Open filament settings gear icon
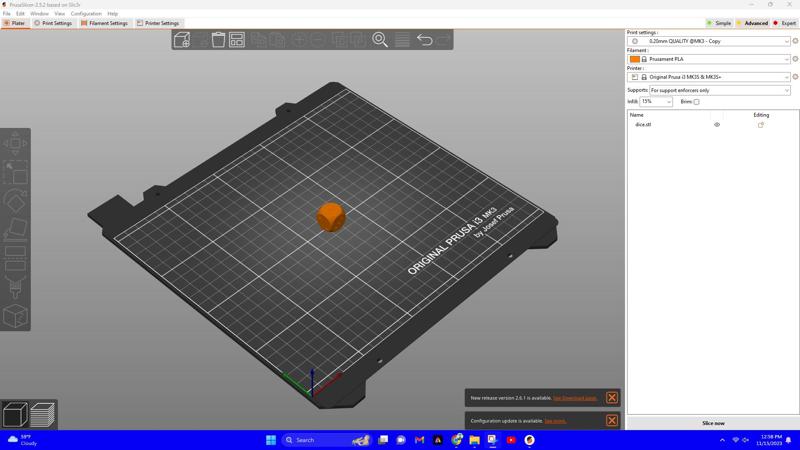800x450 pixels. click(795, 59)
